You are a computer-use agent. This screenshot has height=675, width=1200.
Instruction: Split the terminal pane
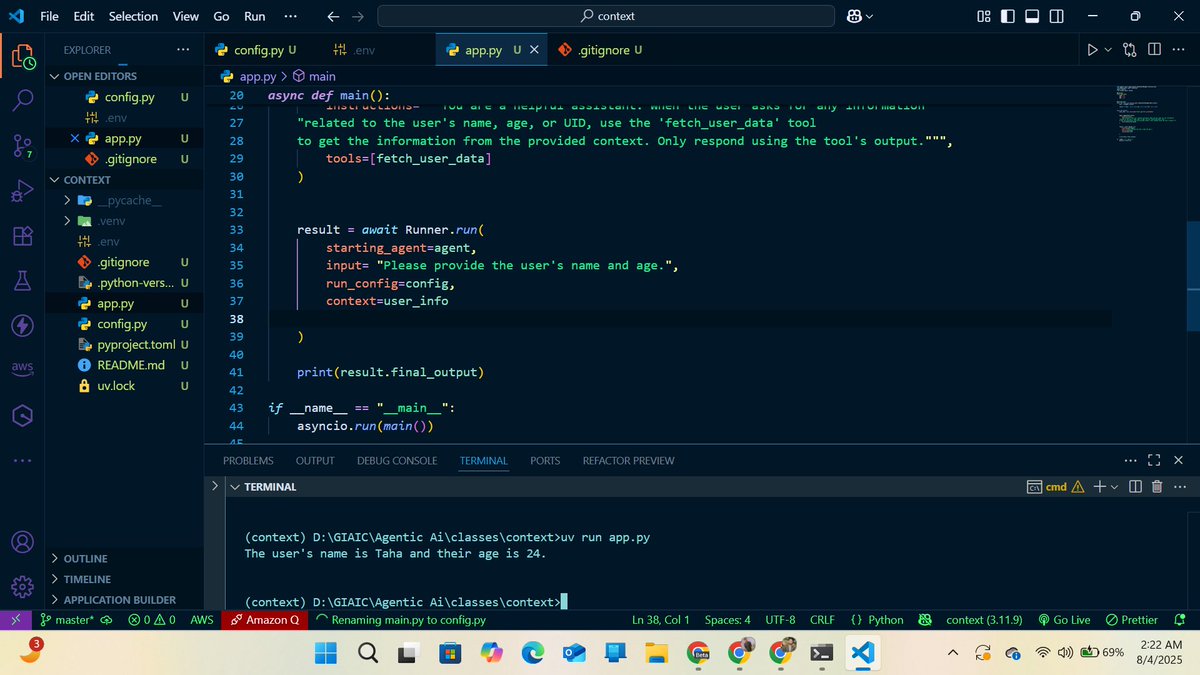pyautogui.click(x=1135, y=487)
